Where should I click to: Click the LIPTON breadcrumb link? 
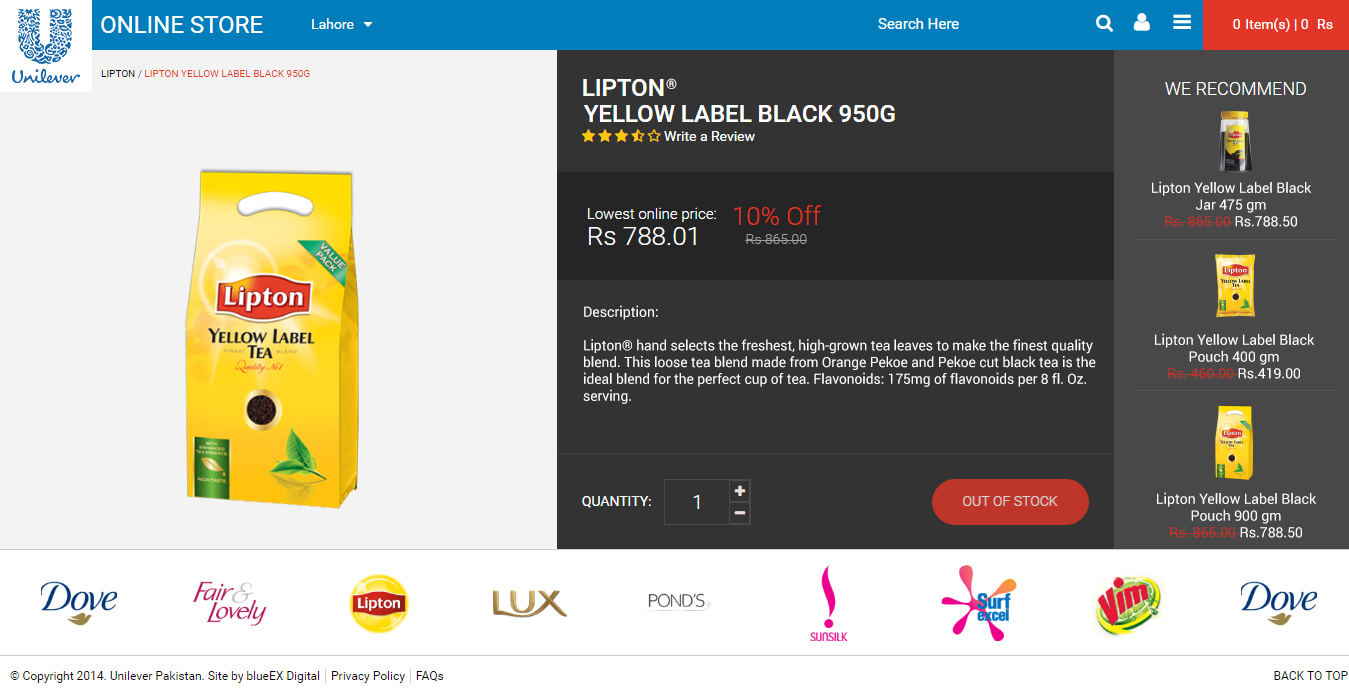[118, 74]
